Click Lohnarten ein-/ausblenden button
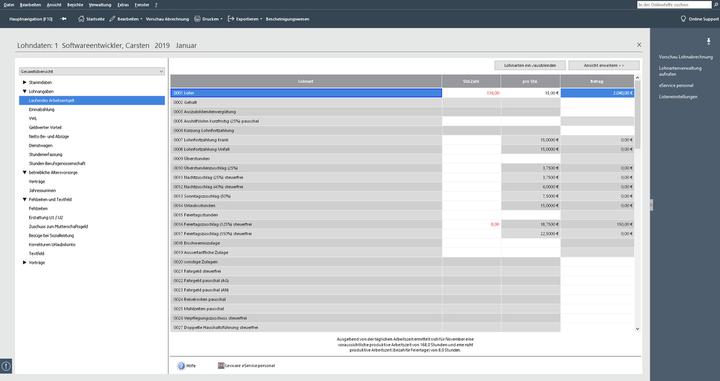720x381 pixels. [x=530, y=66]
